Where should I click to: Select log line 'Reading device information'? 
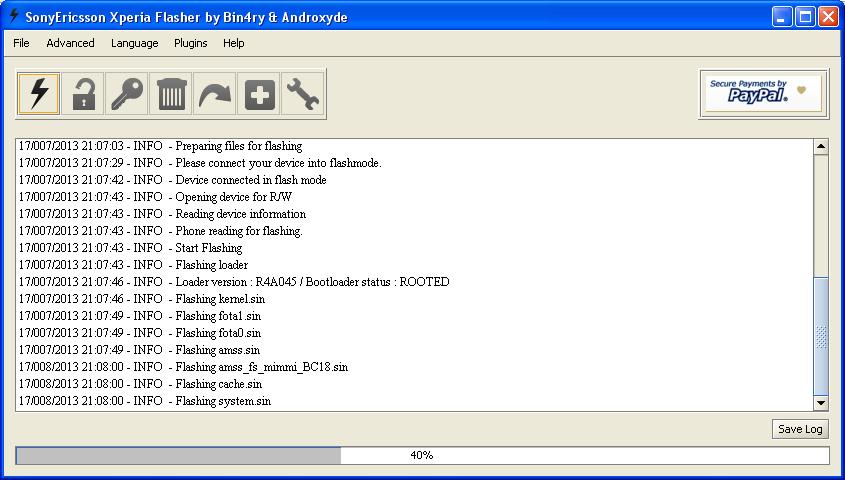click(162, 214)
